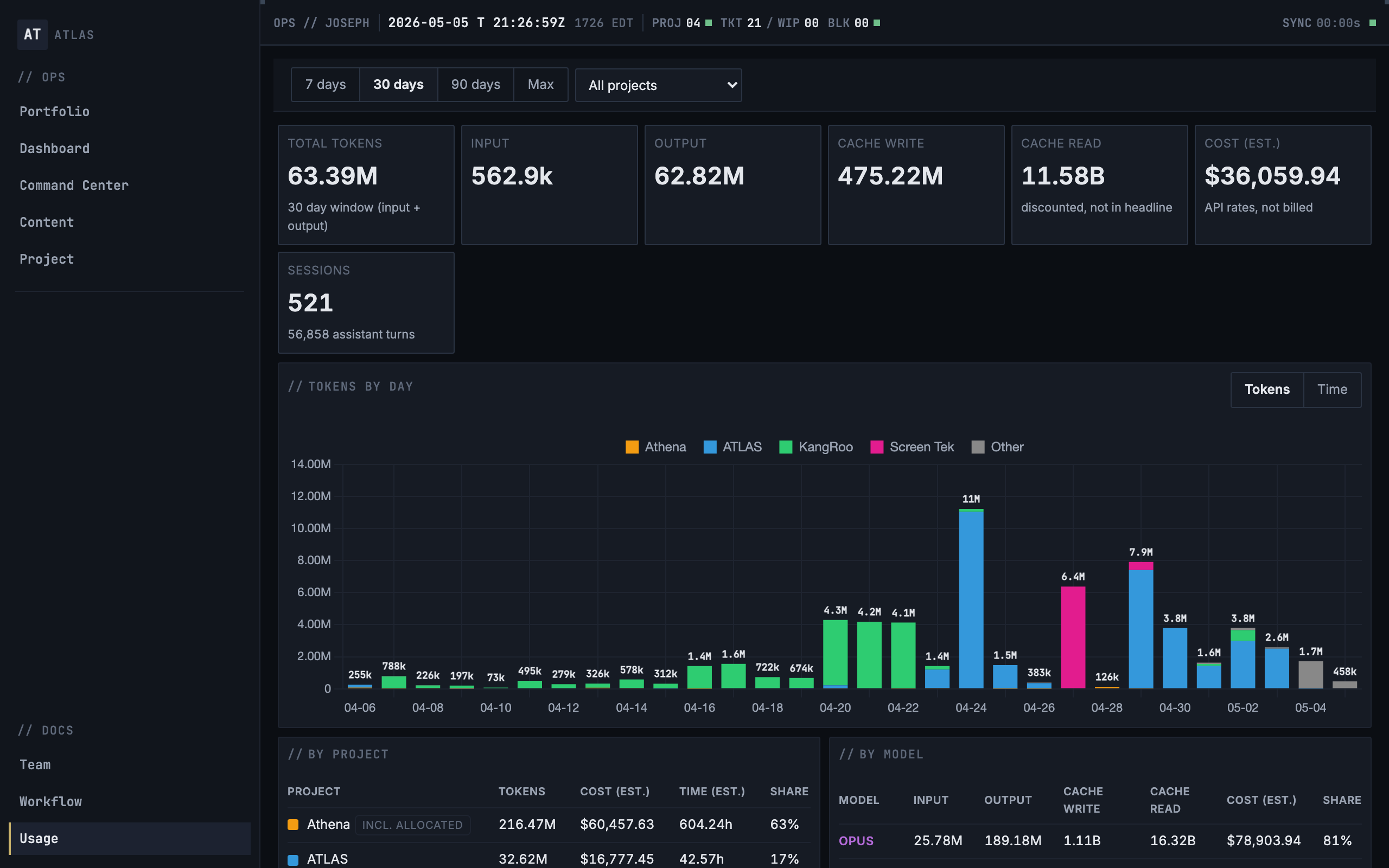This screenshot has width=1389, height=868.
Task: Click the blue ATLAS row swatch in By Project
Action: point(293,859)
